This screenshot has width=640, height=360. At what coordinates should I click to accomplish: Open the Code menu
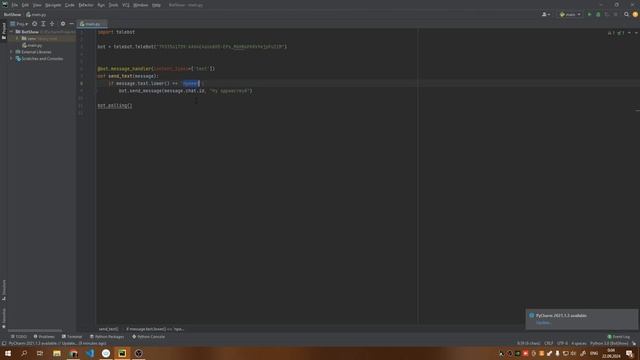pos(69,5)
